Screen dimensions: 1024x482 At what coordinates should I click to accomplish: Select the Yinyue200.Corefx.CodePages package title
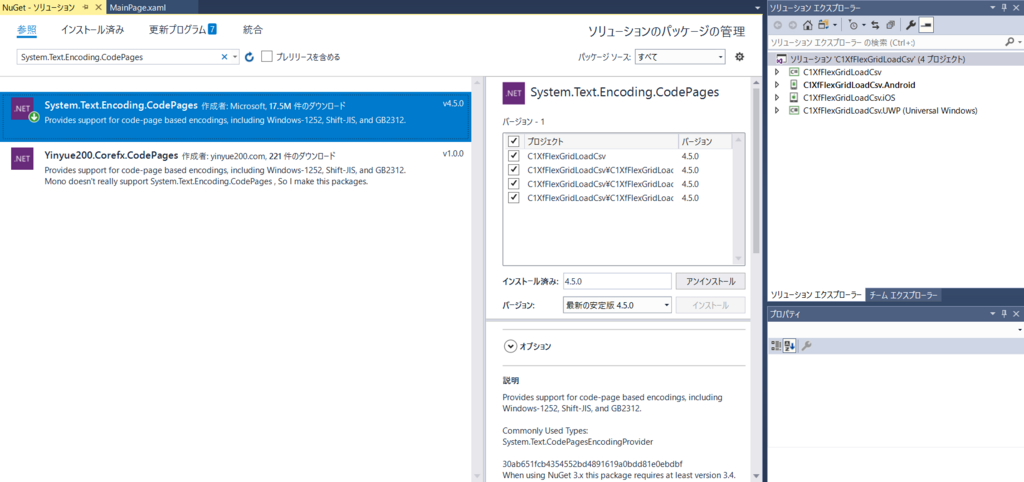[x=111, y=155]
